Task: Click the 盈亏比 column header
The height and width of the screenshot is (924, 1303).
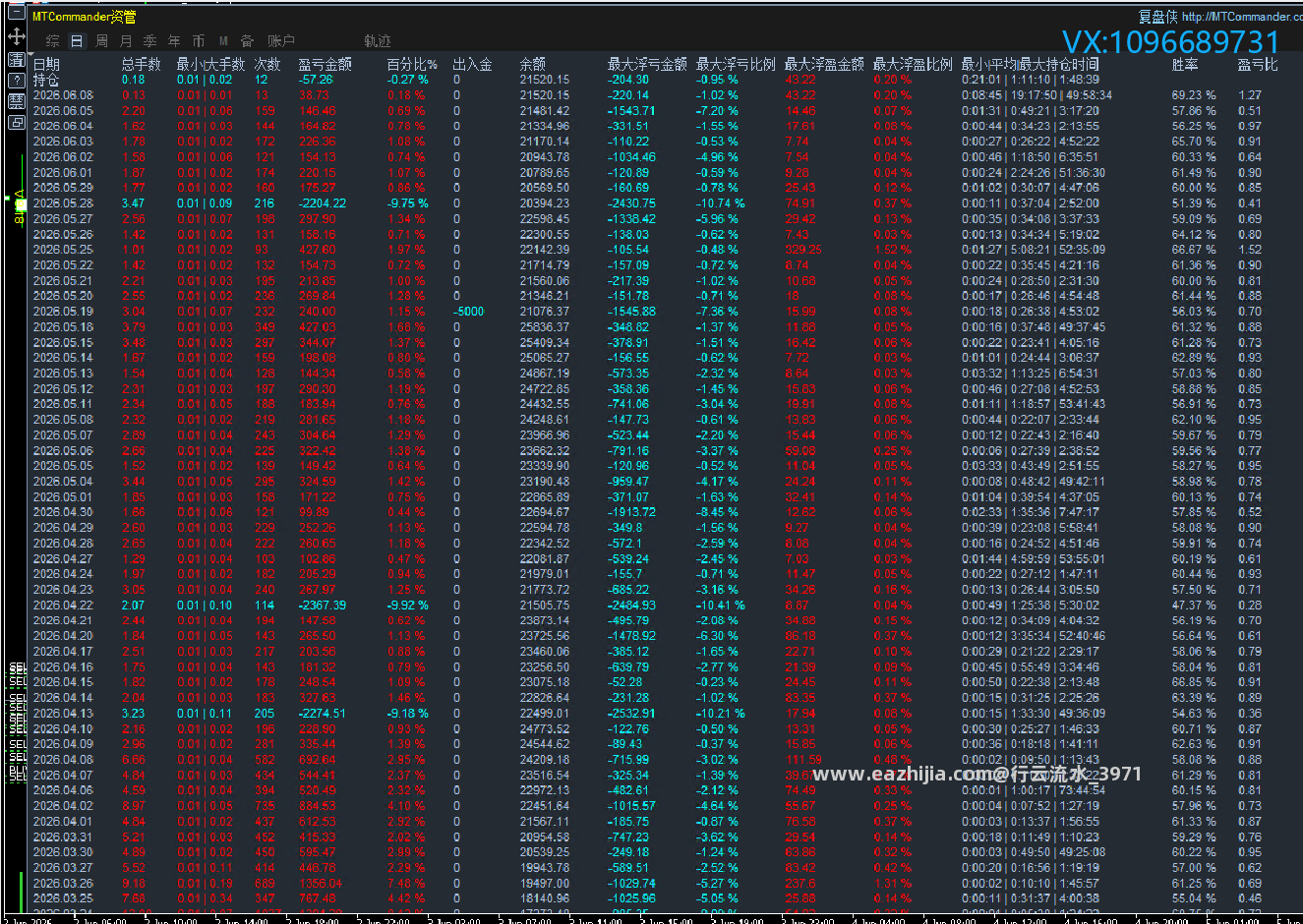Action: pos(1258,64)
